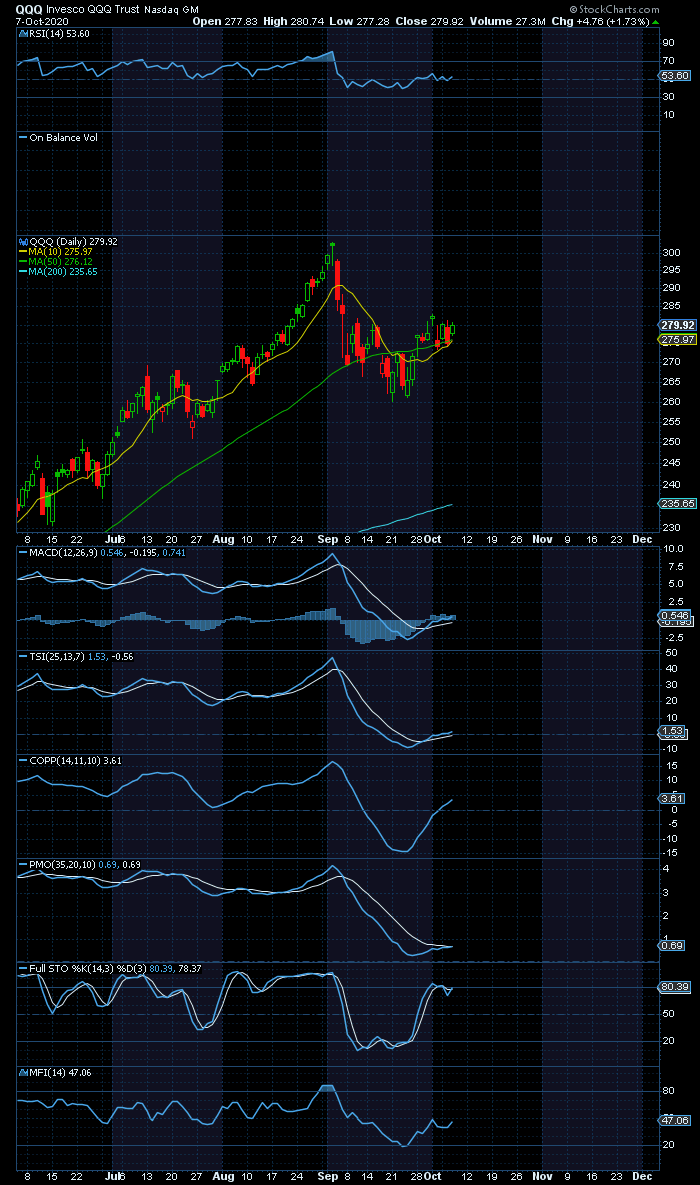
Task: Click the 'Low 277.28' header value
Action: pyautogui.click(x=359, y=21)
